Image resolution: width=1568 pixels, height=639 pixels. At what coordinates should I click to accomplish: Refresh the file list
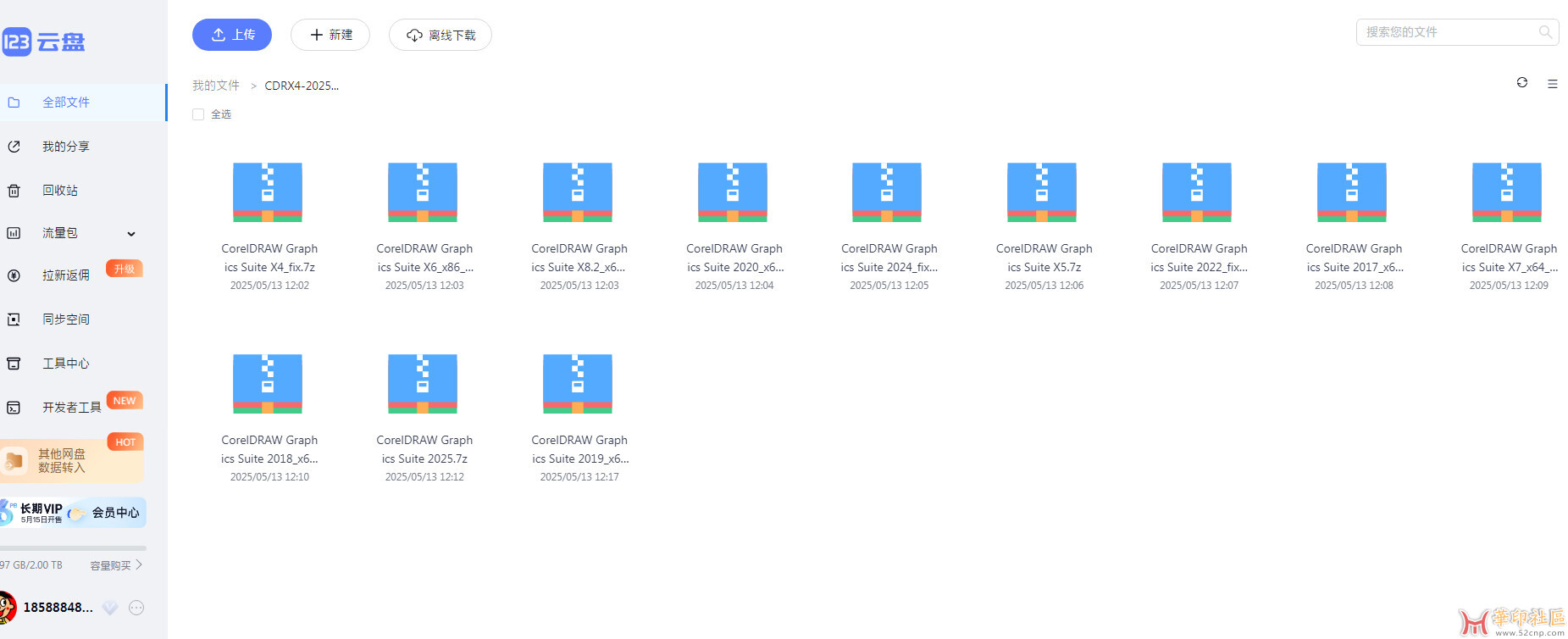pyautogui.click(x=1522, y=82)
